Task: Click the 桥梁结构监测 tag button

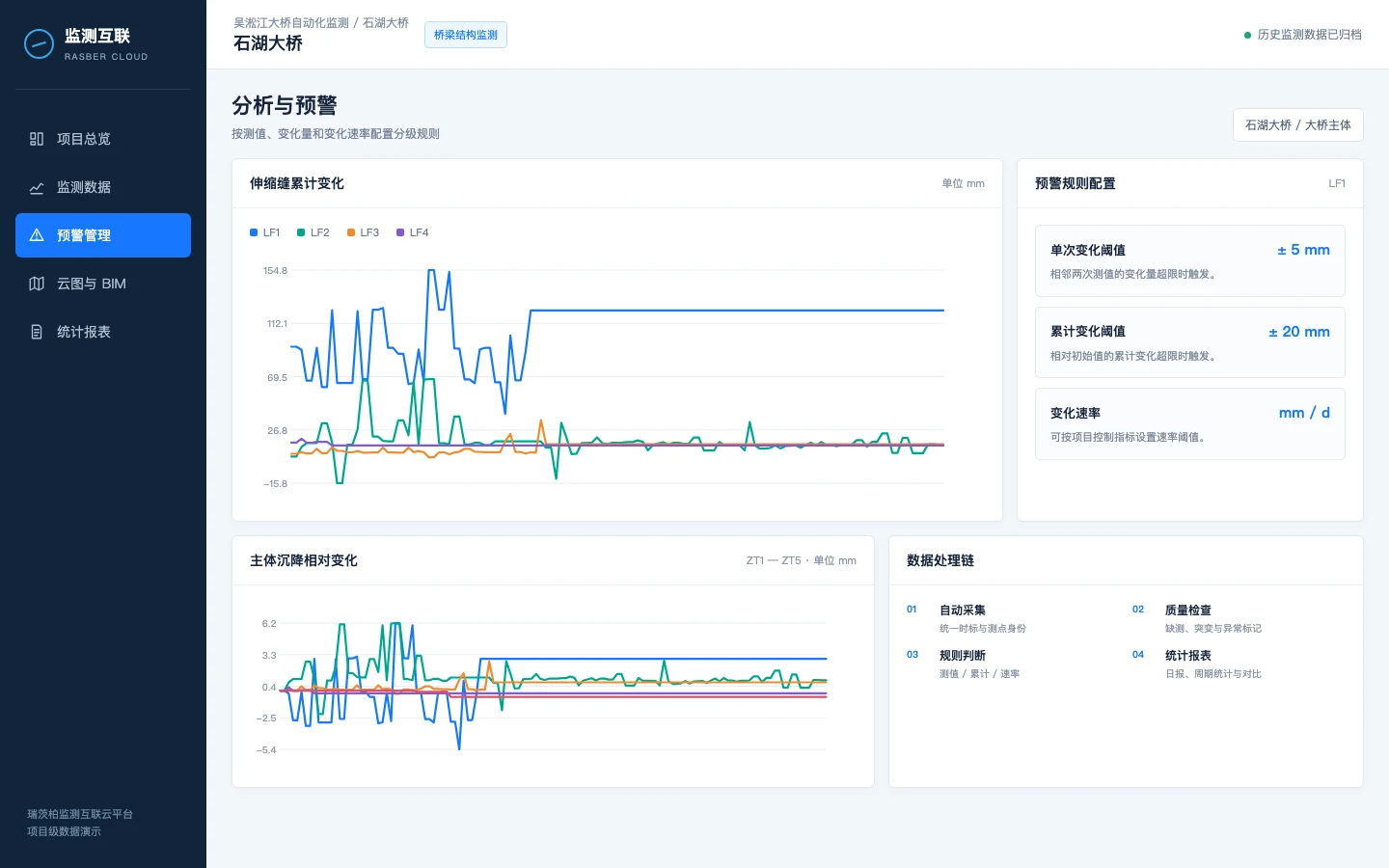Action: (x=466, y=35)
